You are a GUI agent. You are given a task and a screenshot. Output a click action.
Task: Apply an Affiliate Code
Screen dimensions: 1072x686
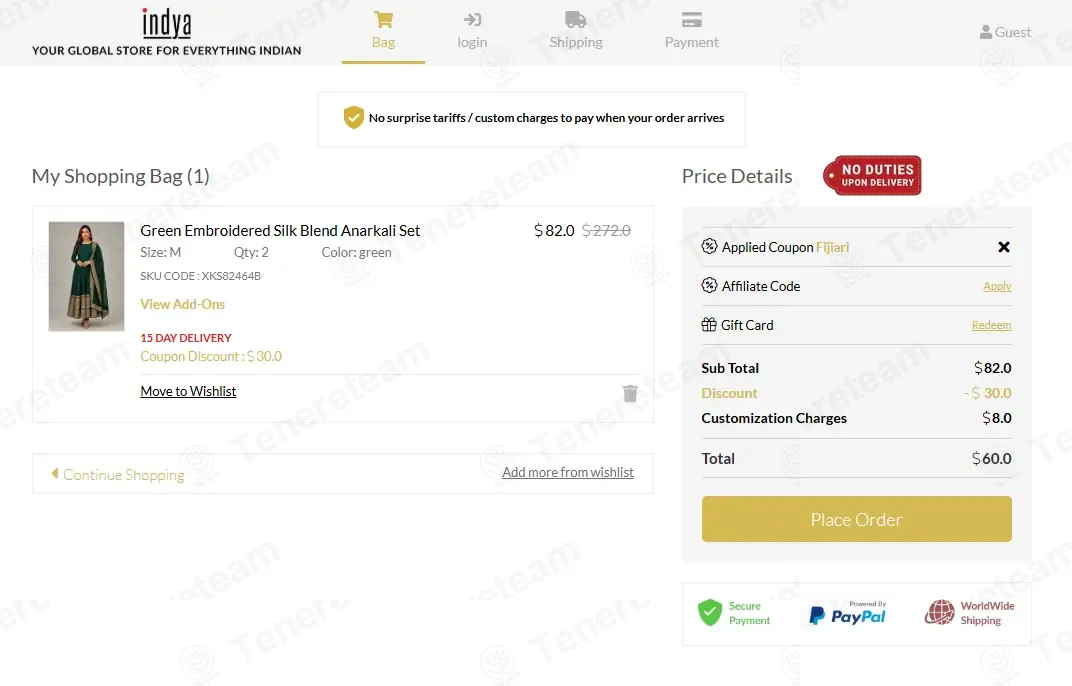pyautogui.click(x=997, y=286)
